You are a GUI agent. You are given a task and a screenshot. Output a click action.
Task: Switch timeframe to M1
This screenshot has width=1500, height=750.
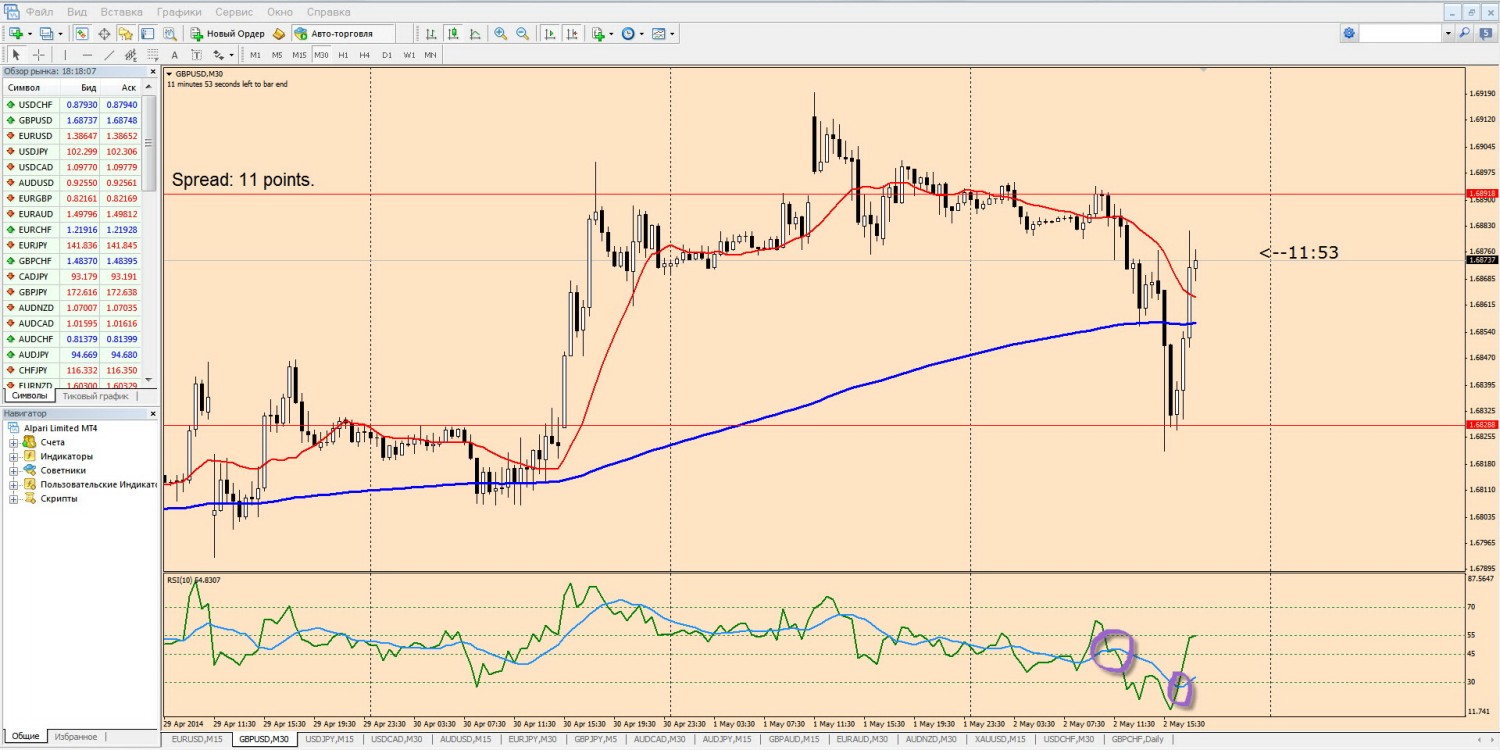[x=255, y=55]
